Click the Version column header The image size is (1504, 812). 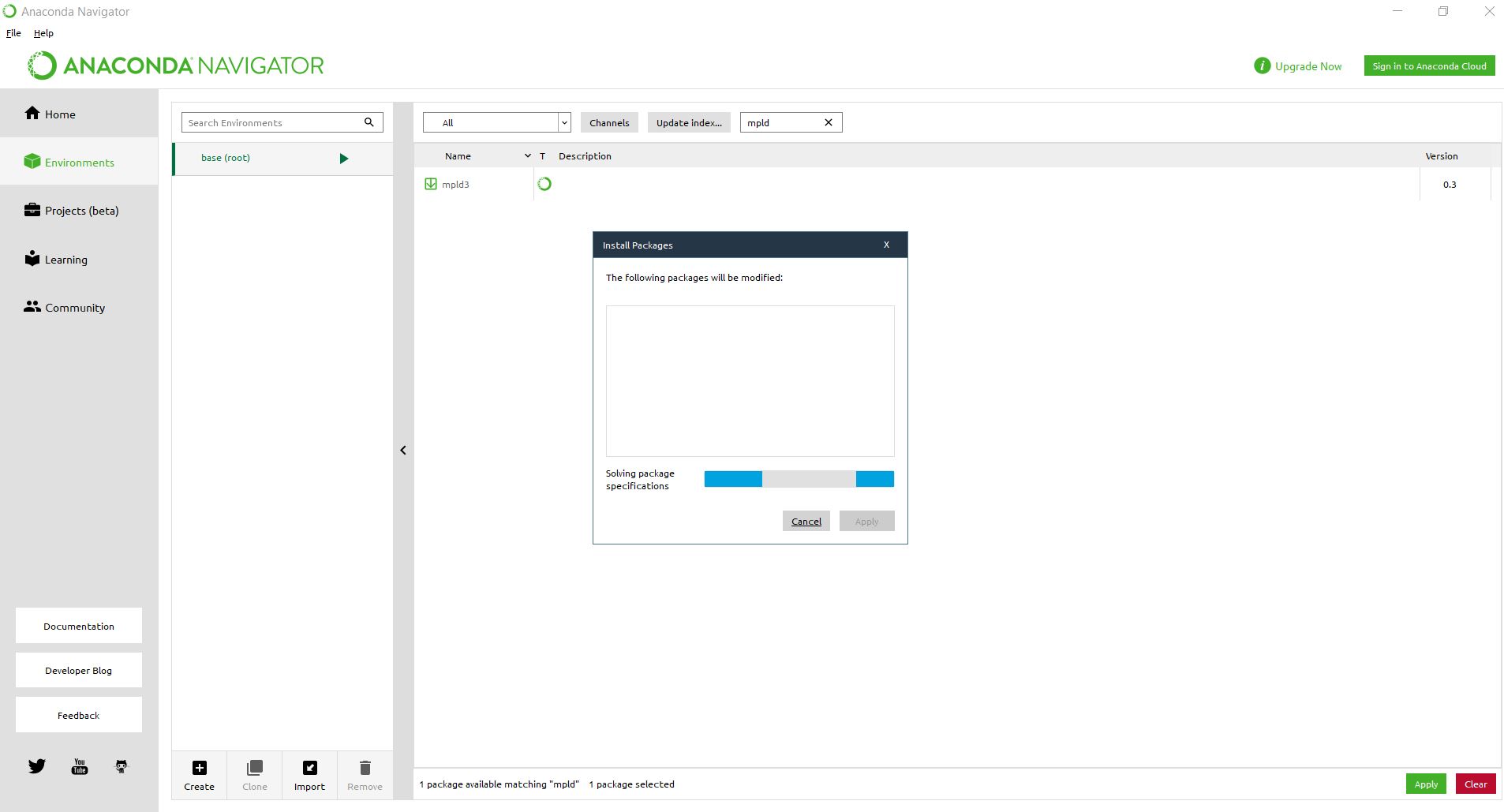[1442, 156]
